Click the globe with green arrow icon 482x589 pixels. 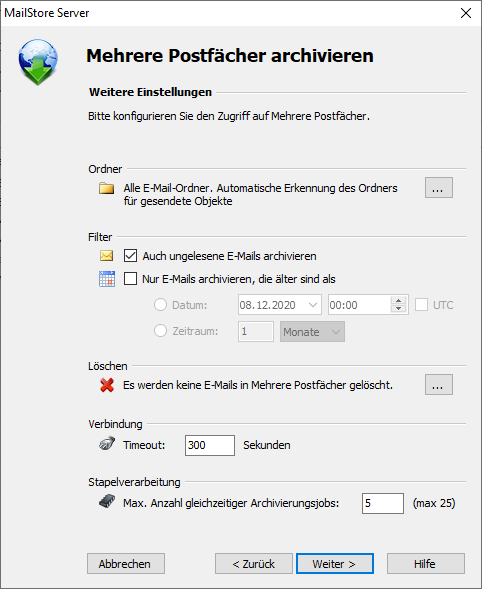[x=38, y=62]
